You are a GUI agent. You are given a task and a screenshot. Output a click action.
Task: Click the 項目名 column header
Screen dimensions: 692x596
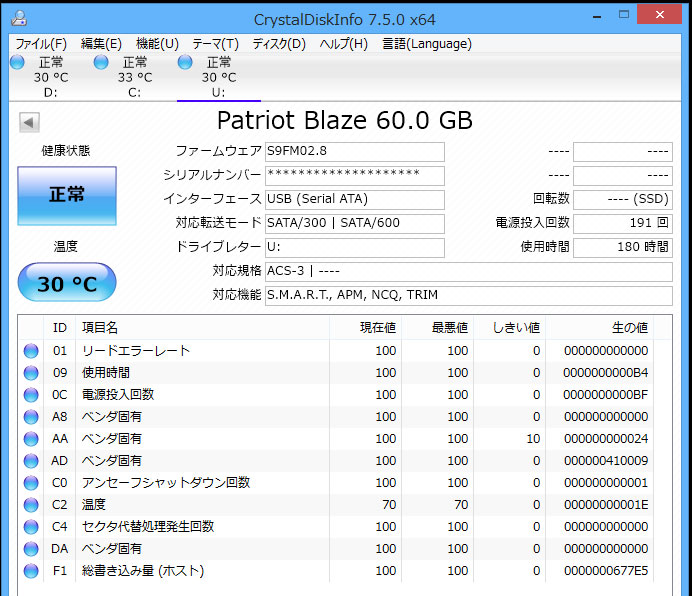[202, 328]
